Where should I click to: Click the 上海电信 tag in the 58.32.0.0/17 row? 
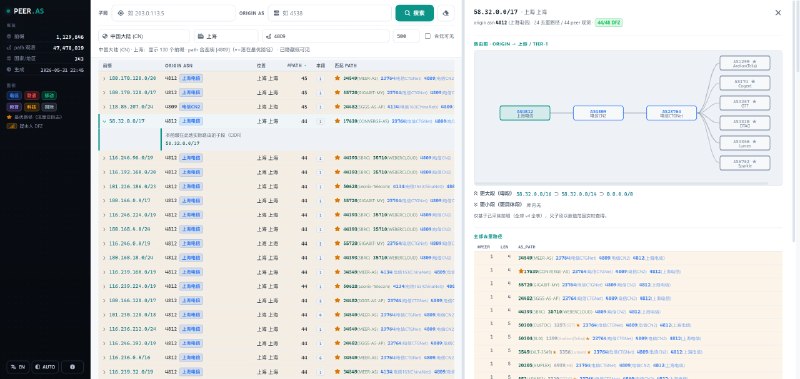[191, 121]
